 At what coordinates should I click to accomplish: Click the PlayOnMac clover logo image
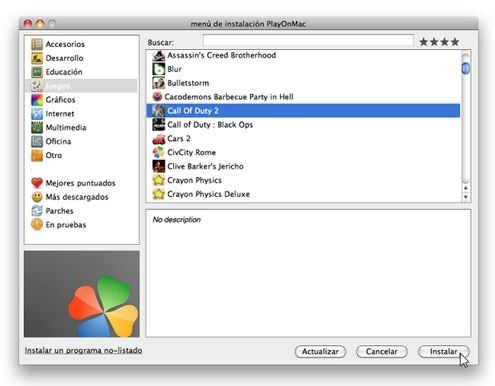(82, 294)
